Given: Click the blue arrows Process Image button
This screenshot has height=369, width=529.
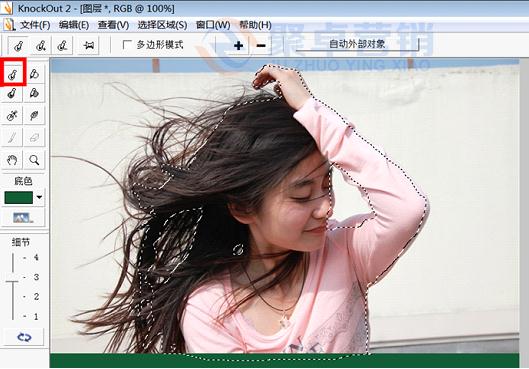Looking at the screenshot, I should (24, 337).
